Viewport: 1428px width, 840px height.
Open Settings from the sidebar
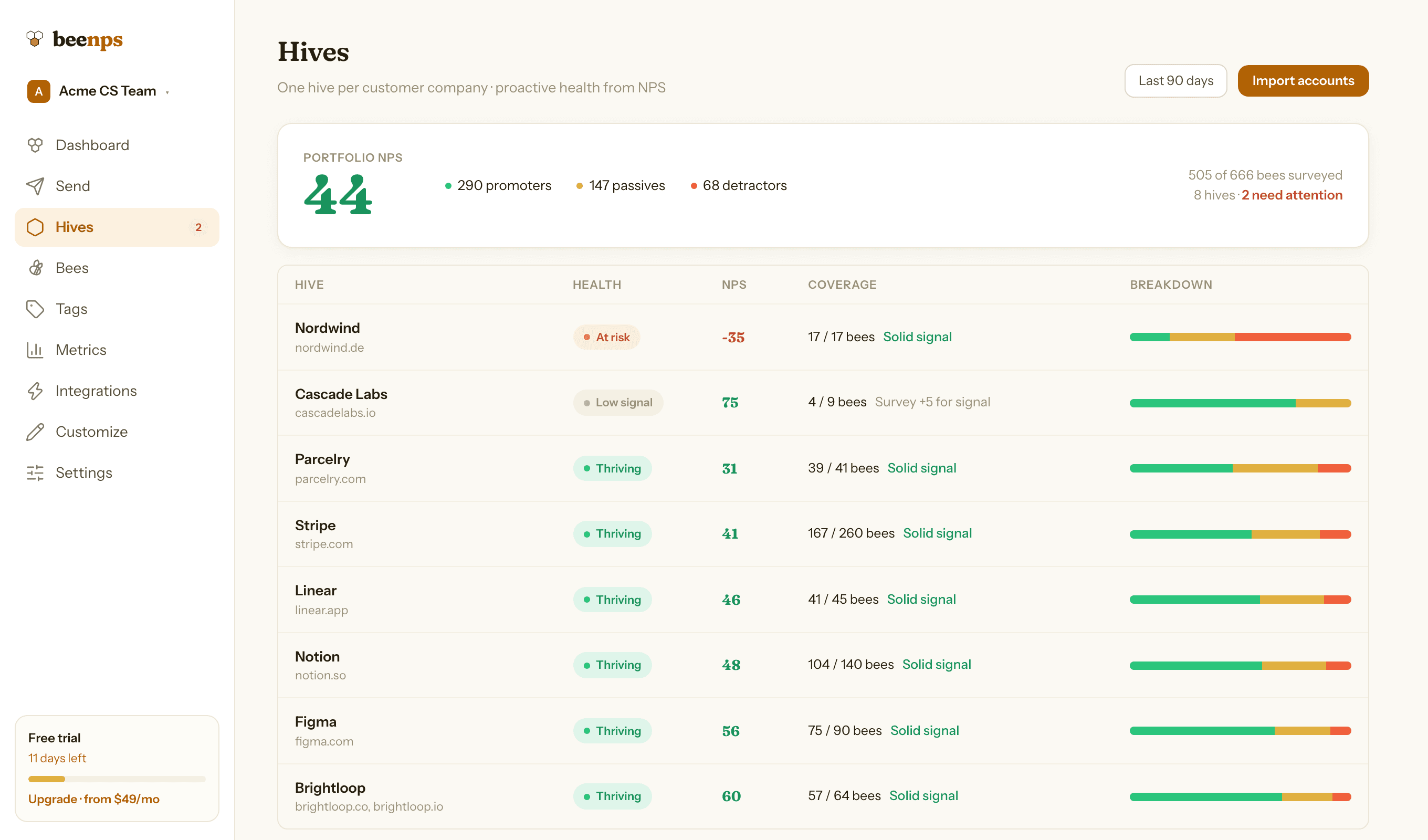(117, 472)
